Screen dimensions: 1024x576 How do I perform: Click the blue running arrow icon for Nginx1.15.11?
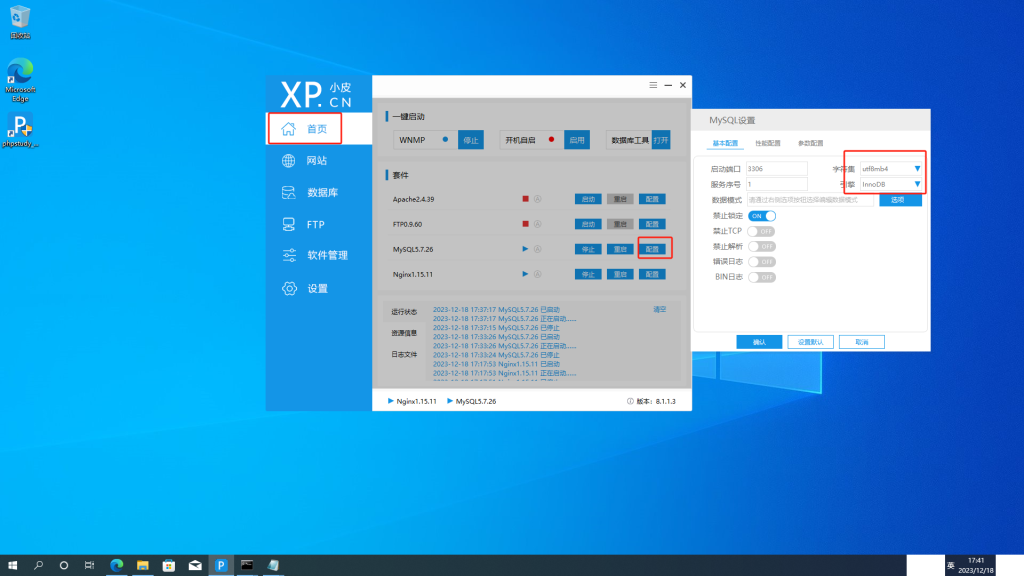(x=525, y=274)
